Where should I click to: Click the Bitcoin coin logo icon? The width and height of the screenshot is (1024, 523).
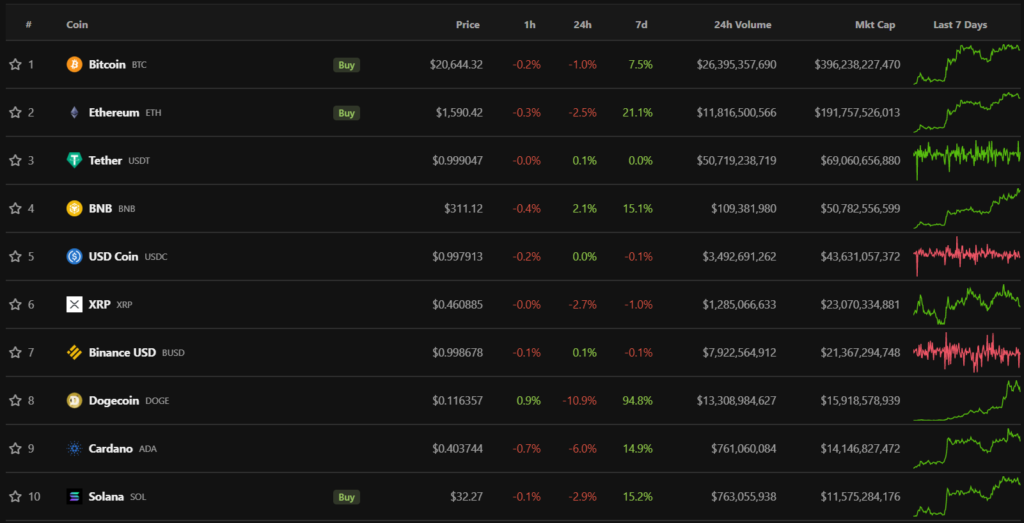(74, 65)
